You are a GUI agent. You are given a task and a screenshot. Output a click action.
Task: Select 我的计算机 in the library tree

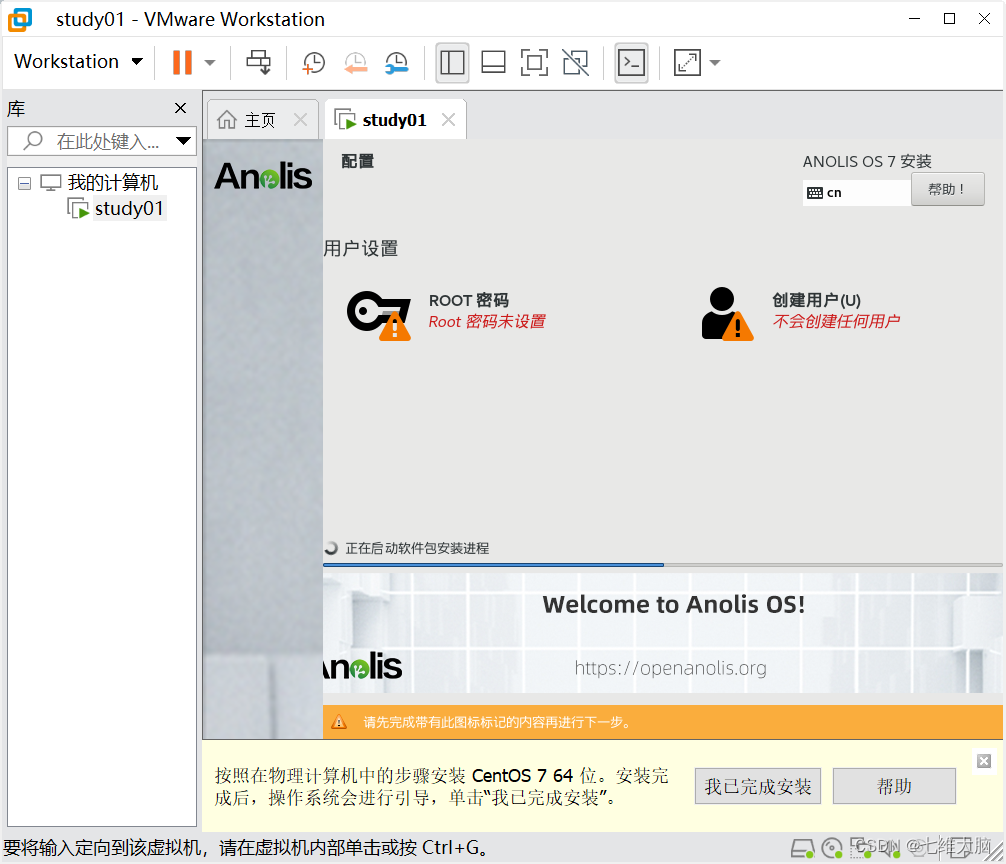[113, 183]
